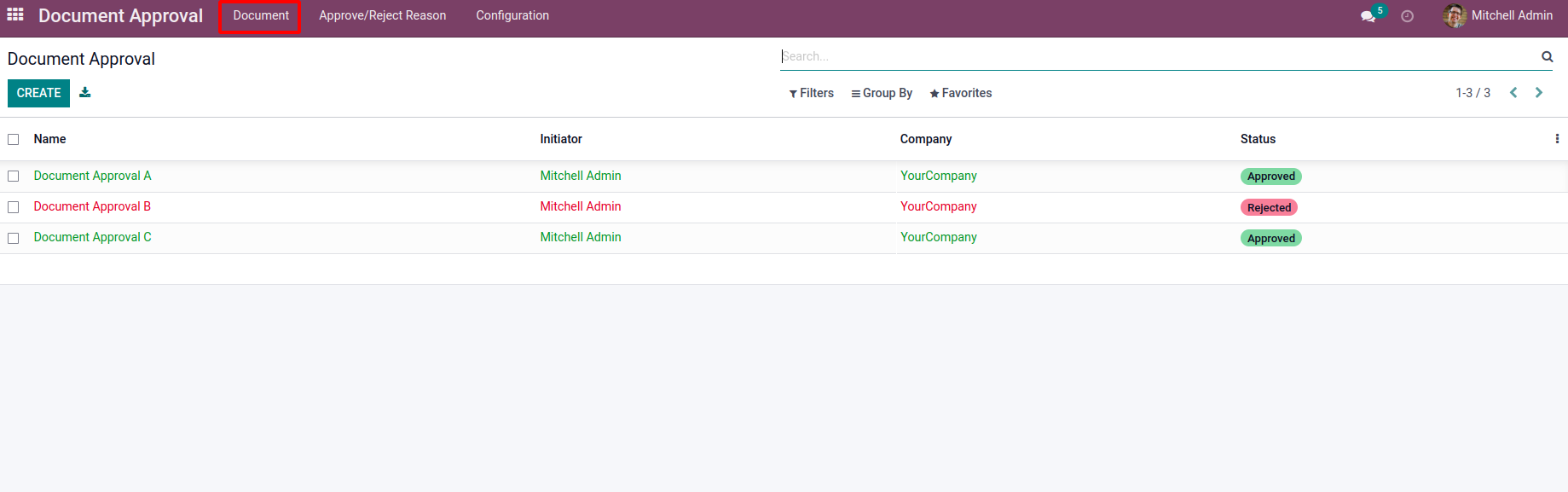Open the Mitchell Admin user menu

coord(1498,15)
